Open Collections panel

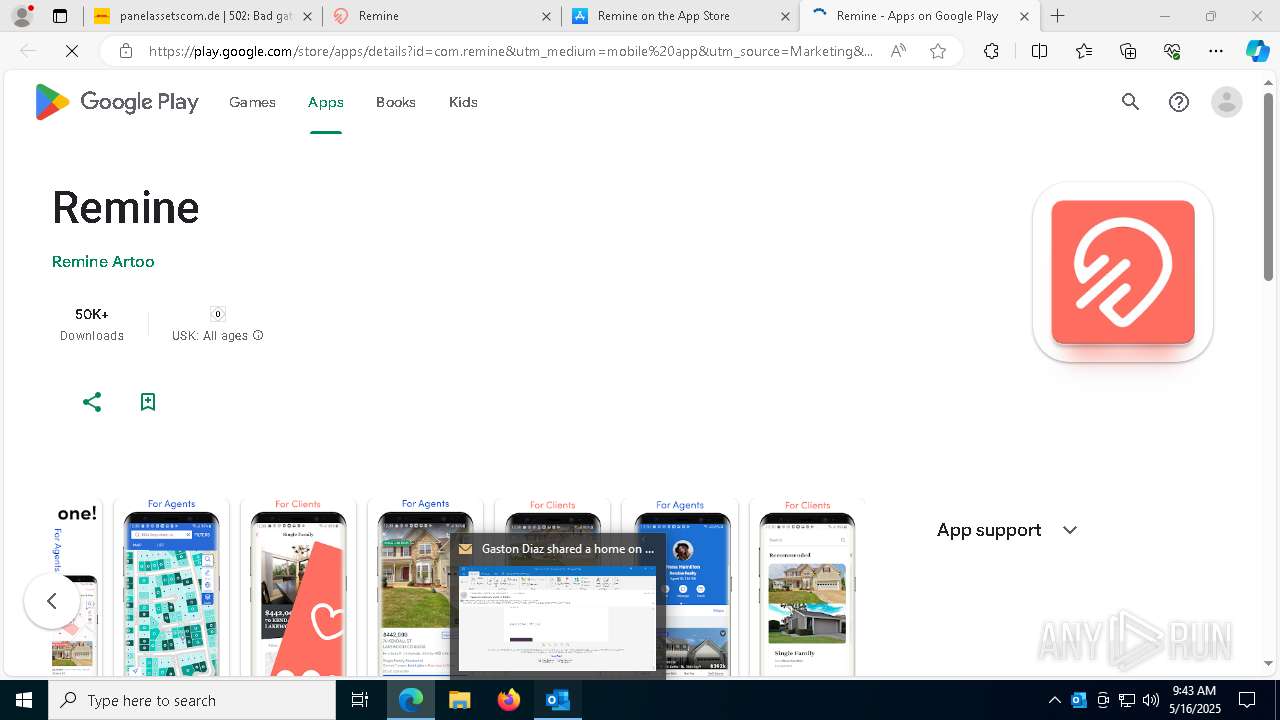[x=1128, y=51]
